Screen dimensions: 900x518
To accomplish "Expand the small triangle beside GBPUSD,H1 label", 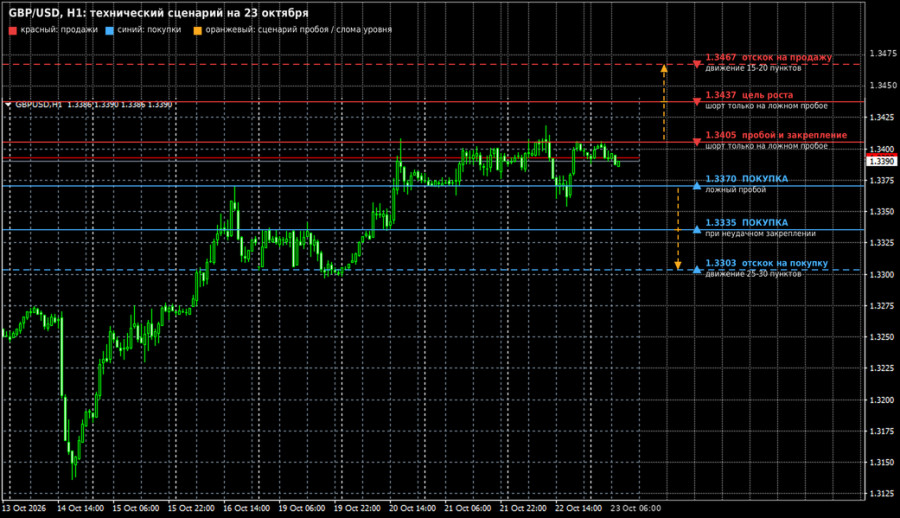I will pyautogui.click(x=8, y=105).
